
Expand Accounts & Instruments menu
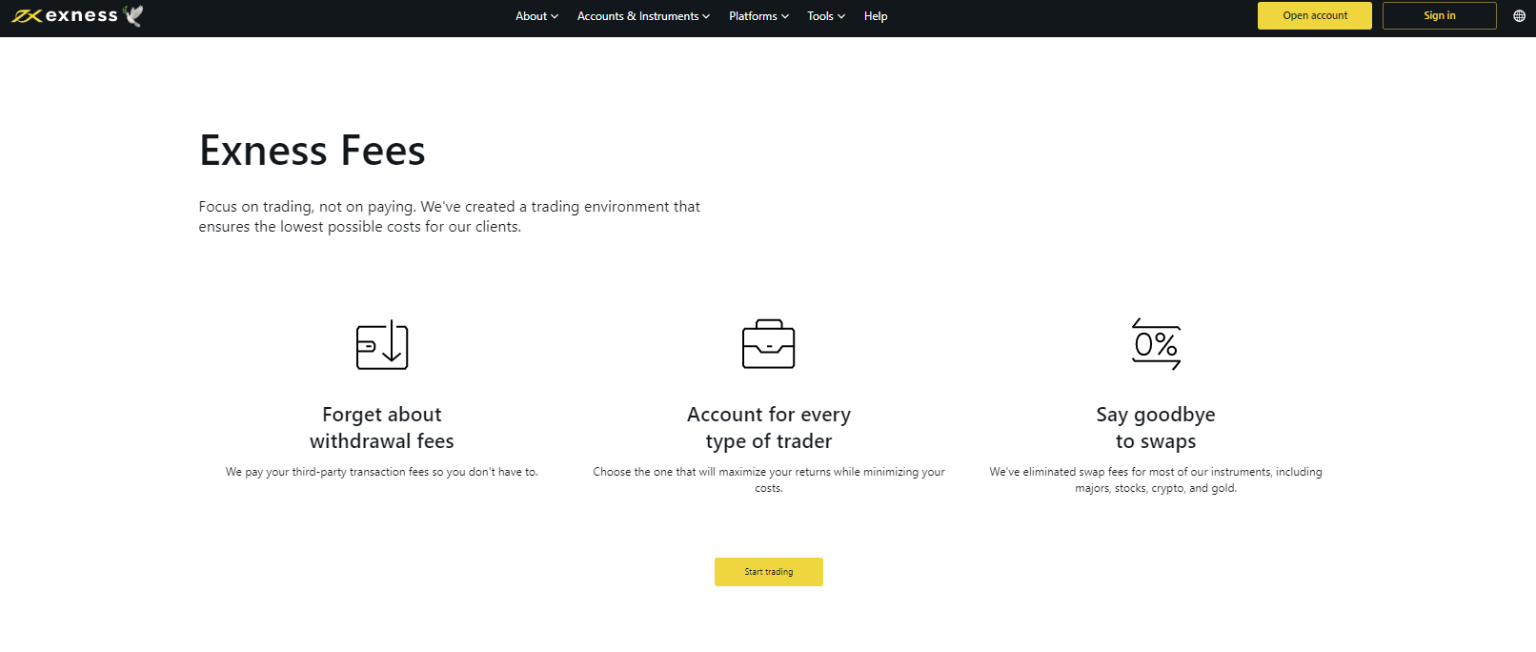tap(643, 16)
